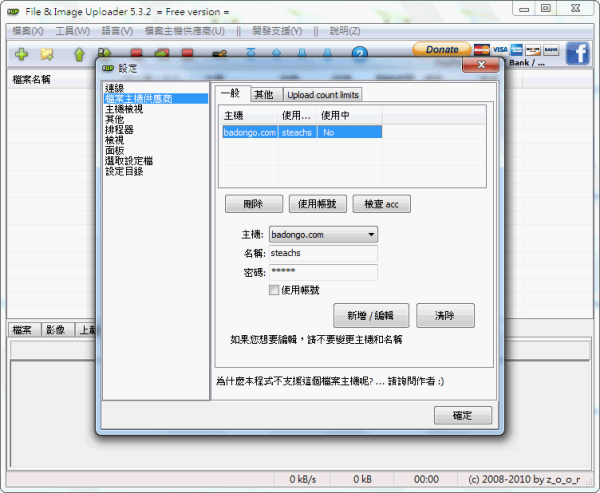Click the VISA payment icon
The image size is (600, 493).
500,49
